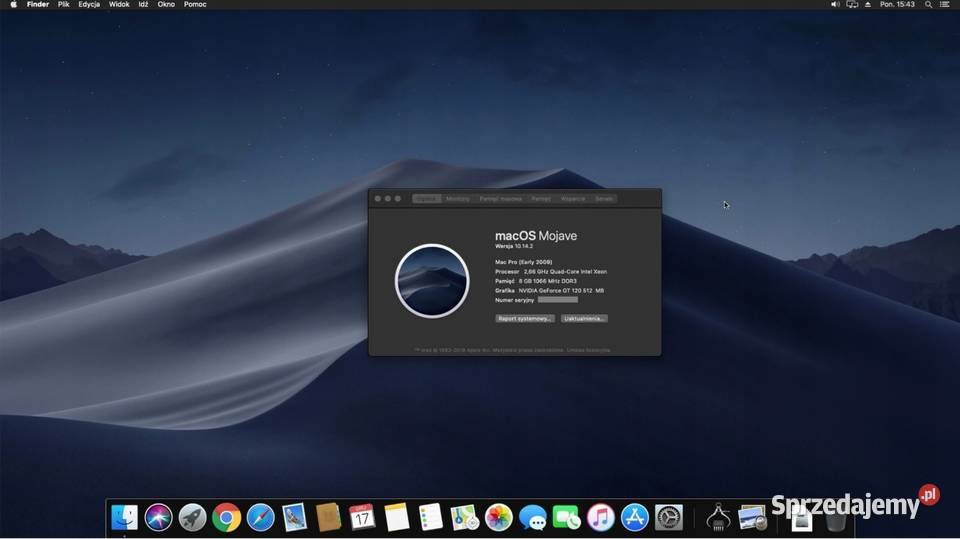Open the Apple menu
The image size is (960, 539).
click(13, 4)
